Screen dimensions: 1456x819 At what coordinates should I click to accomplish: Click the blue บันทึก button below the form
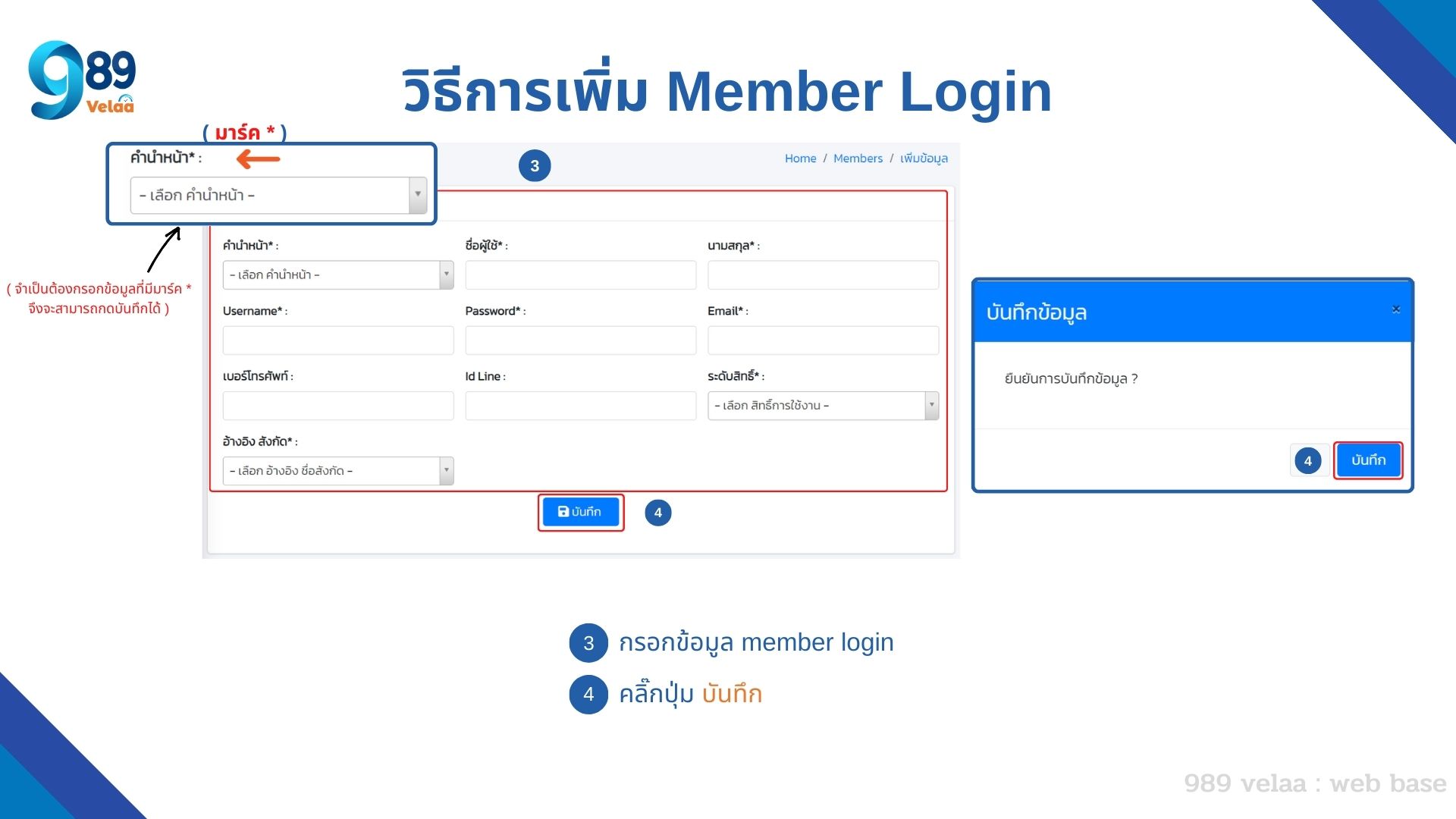pyautogui.click(x=580, y=512)
